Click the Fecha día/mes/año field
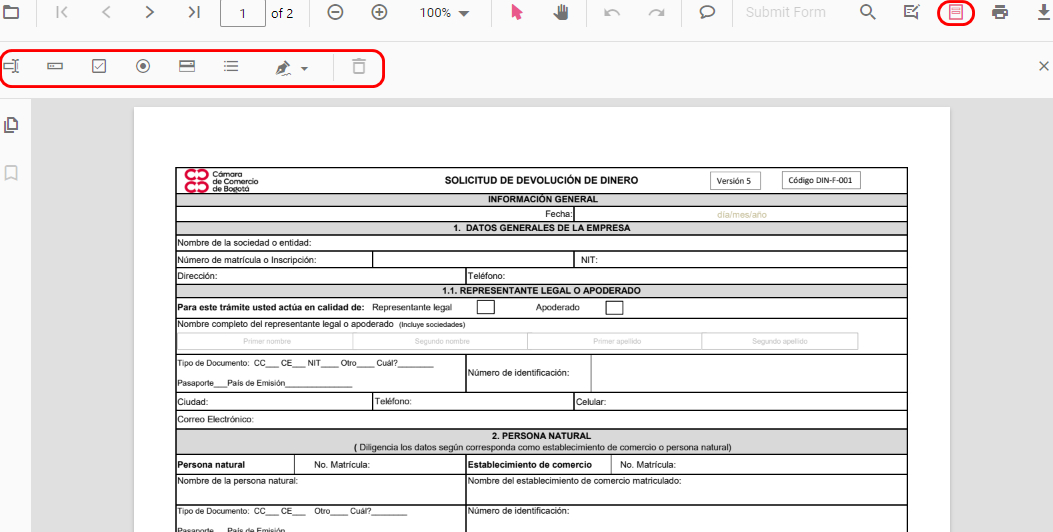 click(x=741, y=214)
